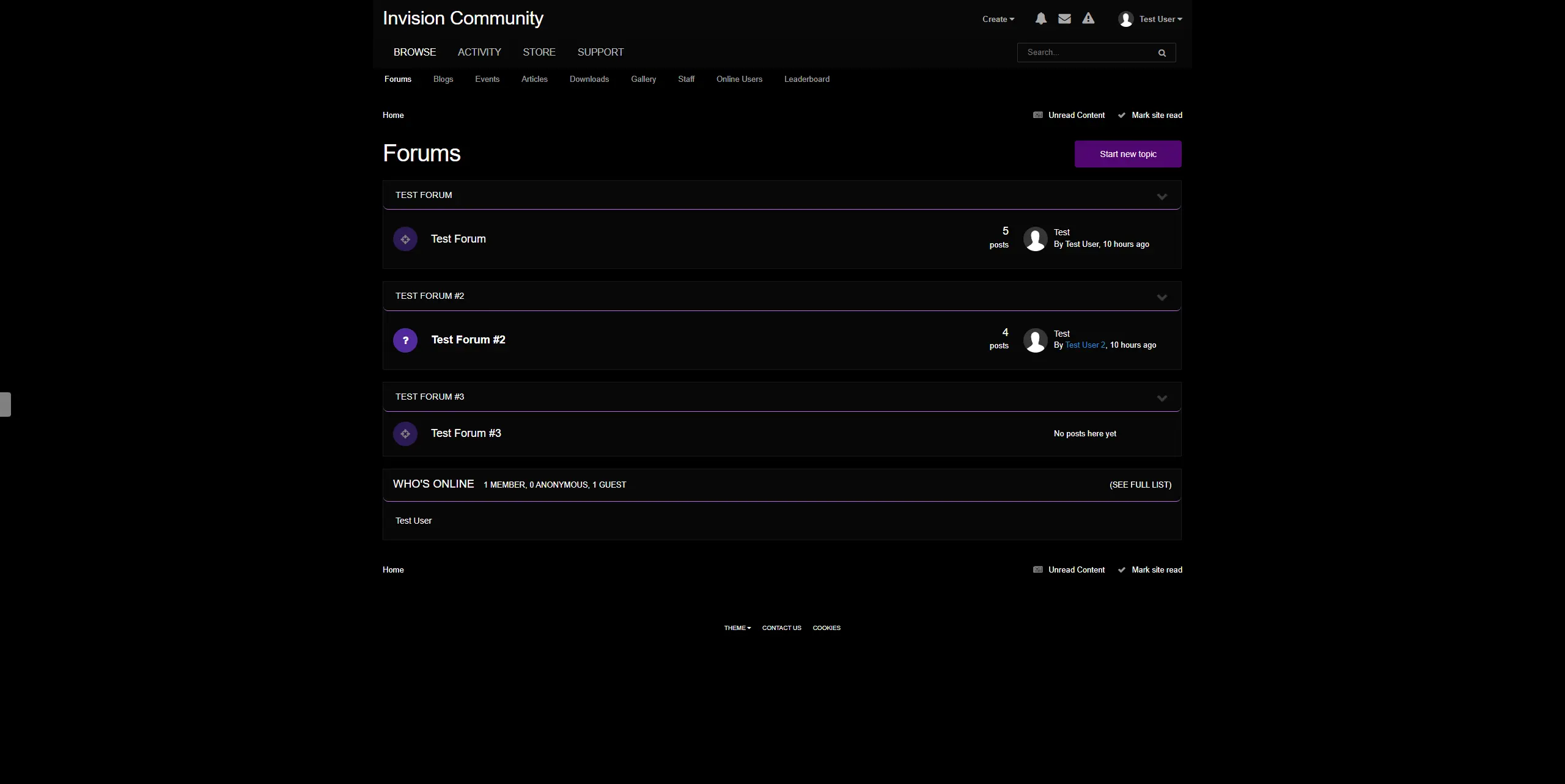The width and height of the screenshot is (1565, 784).
Task: Open the Create dropdown menu
Action: 998,19
